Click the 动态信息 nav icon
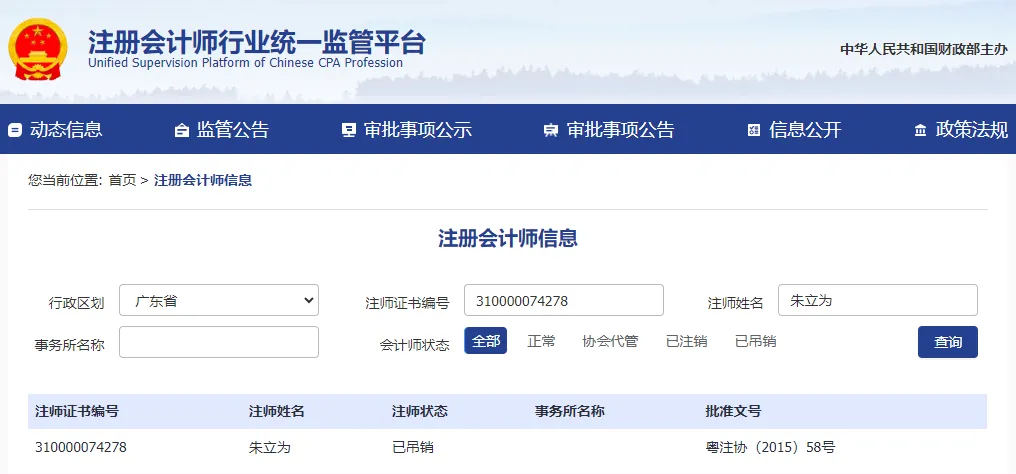The image size is (1016, 474). tap(15, 130)
